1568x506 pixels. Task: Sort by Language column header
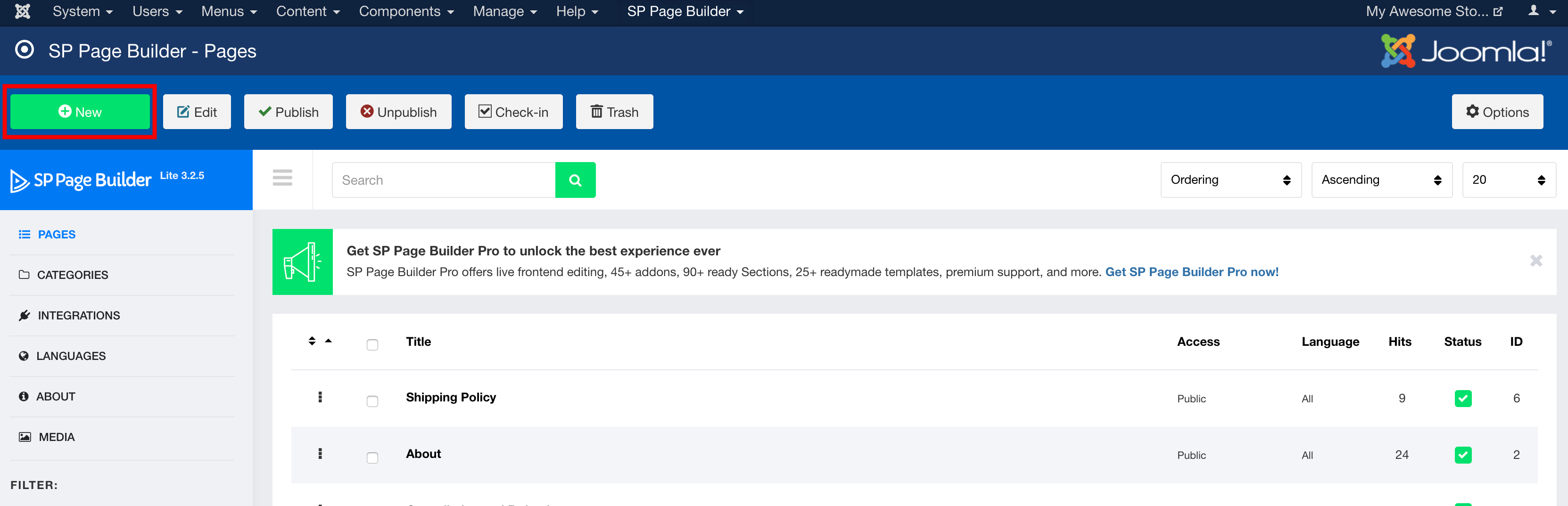pyautogui.click(x=1330, y=342)
